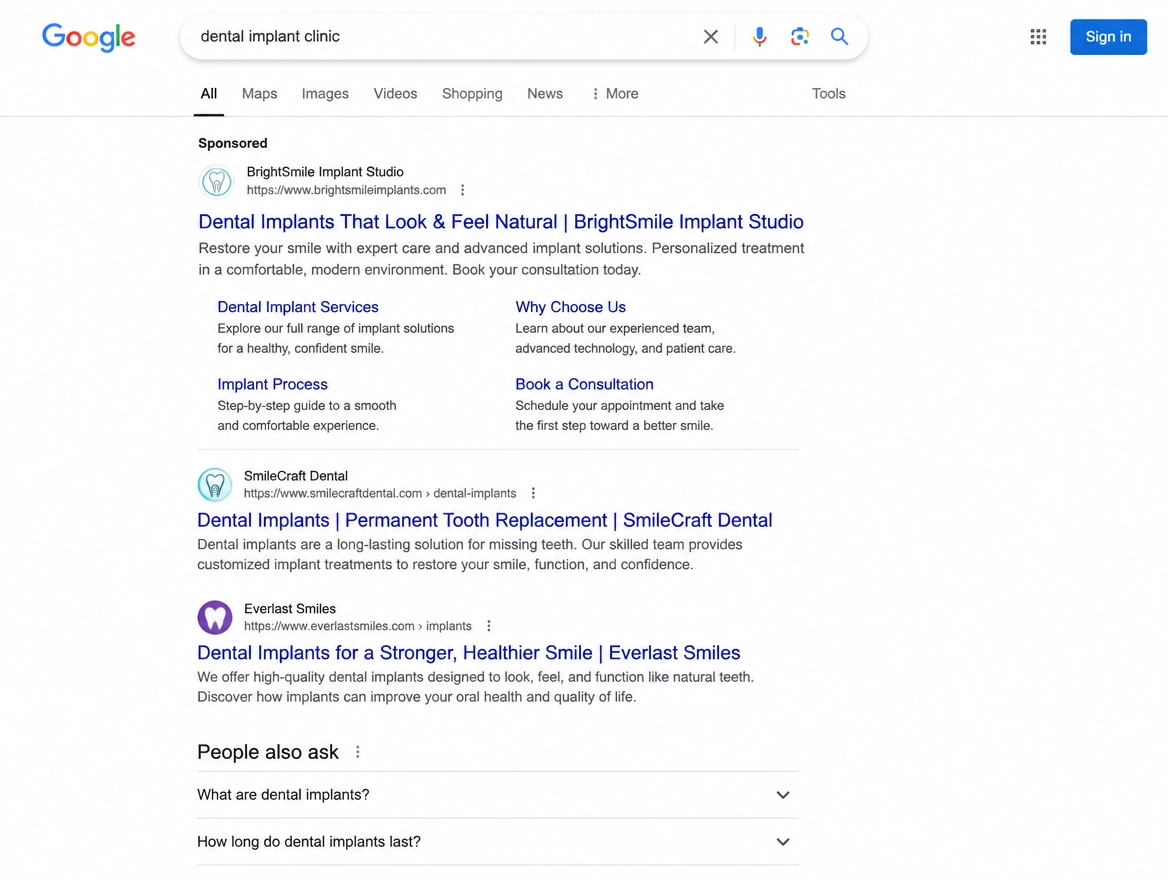1168x880 pixels.
Task: Clear the search query with X icon
Action: tap(711, 37)
